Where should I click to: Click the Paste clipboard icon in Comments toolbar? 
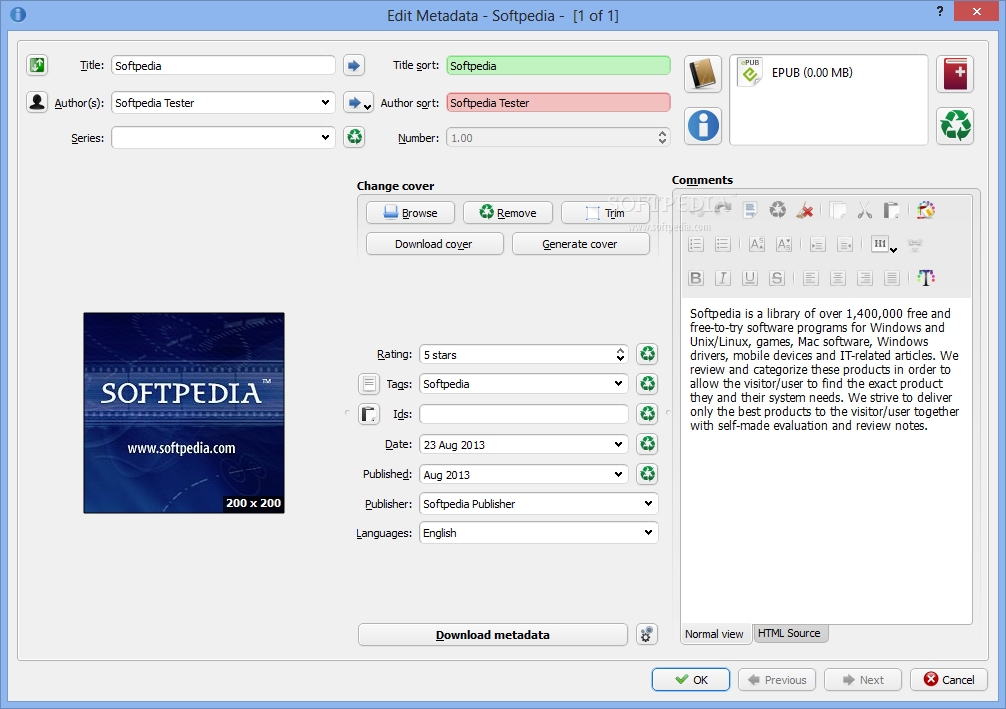point(891,210)
